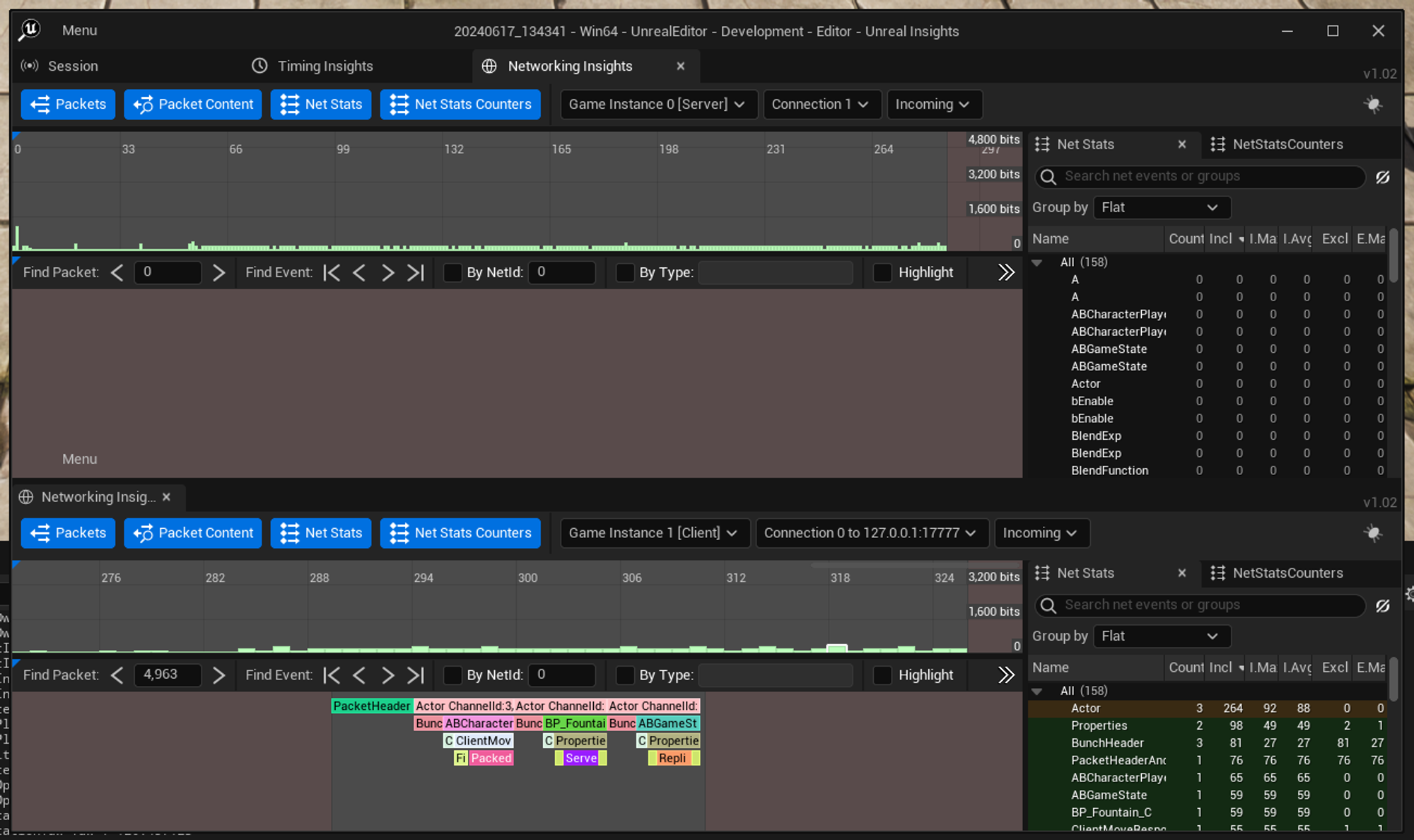This screenshot has height=840, width=1414.
Task: Jump to first event in bottom panel
Action: [x=332, y=675]
